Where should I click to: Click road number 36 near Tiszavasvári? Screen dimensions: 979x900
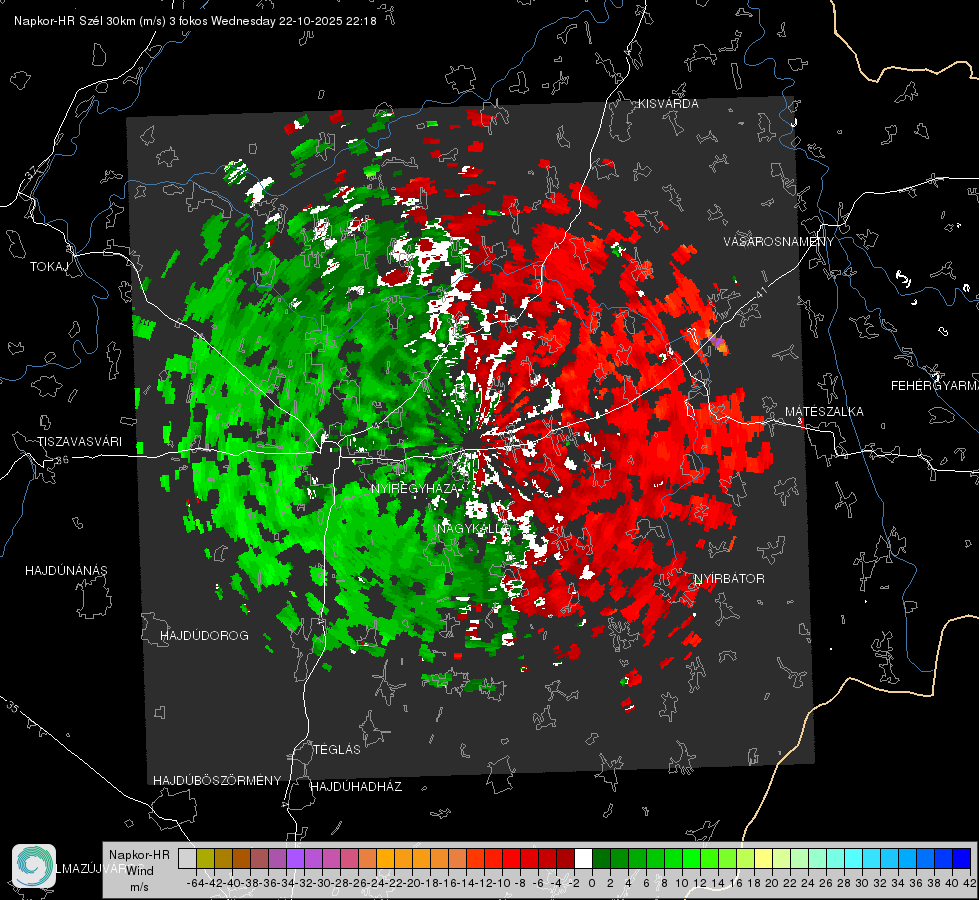pos(62,460)
